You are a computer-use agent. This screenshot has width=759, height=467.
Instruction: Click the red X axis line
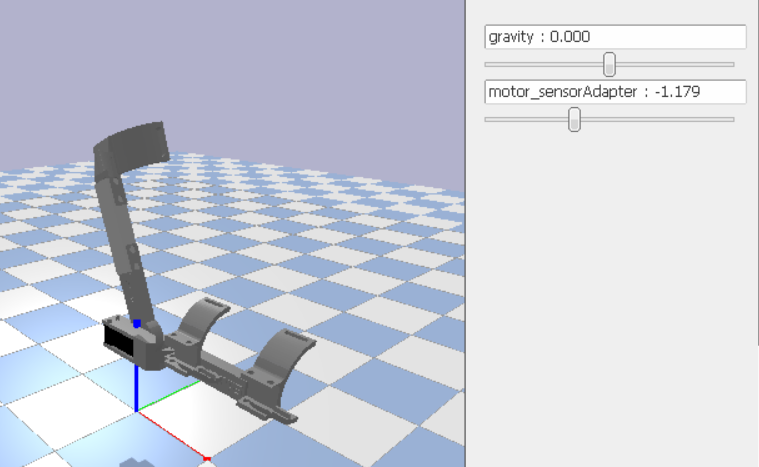(173, 436)
